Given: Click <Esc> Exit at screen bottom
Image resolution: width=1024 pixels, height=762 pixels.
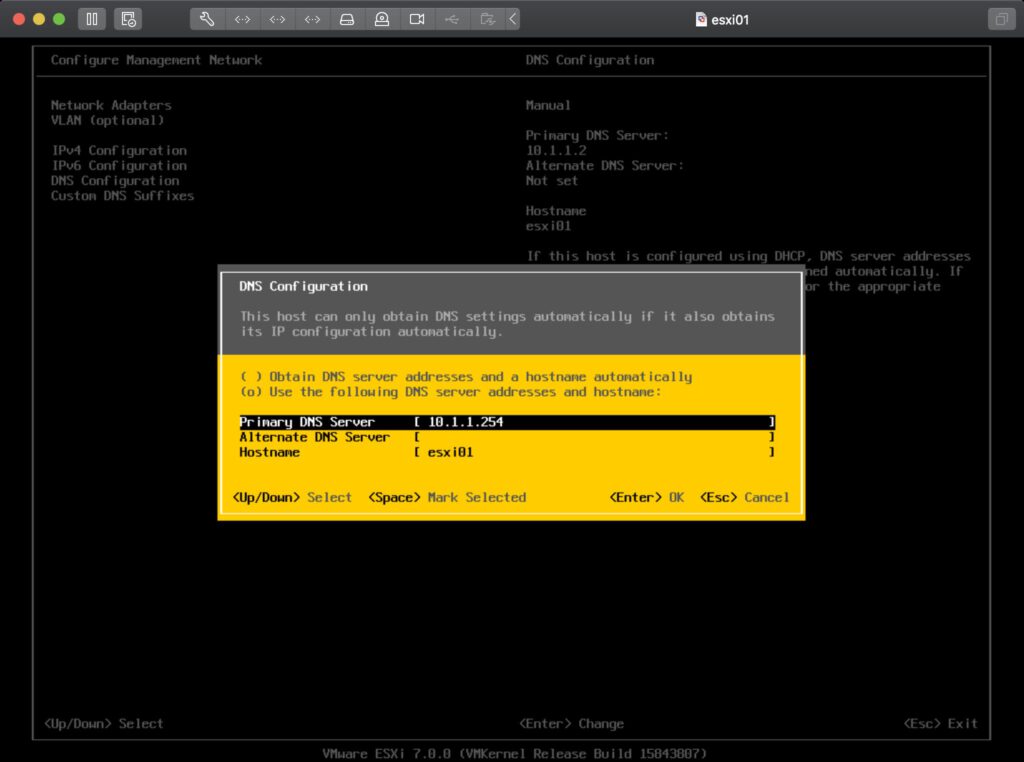Looking at the screenshot, I should 940,723.
